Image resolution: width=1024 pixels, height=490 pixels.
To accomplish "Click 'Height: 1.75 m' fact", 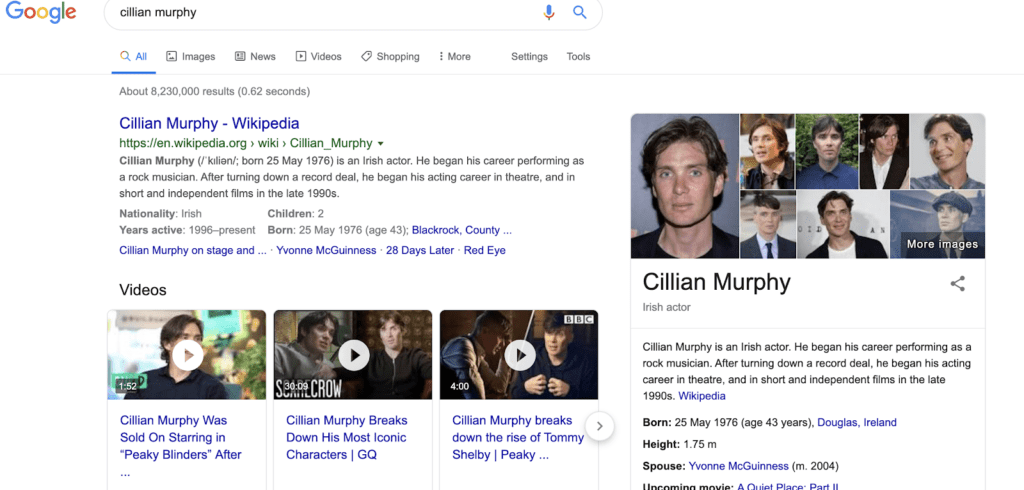I will pos(679,444).
